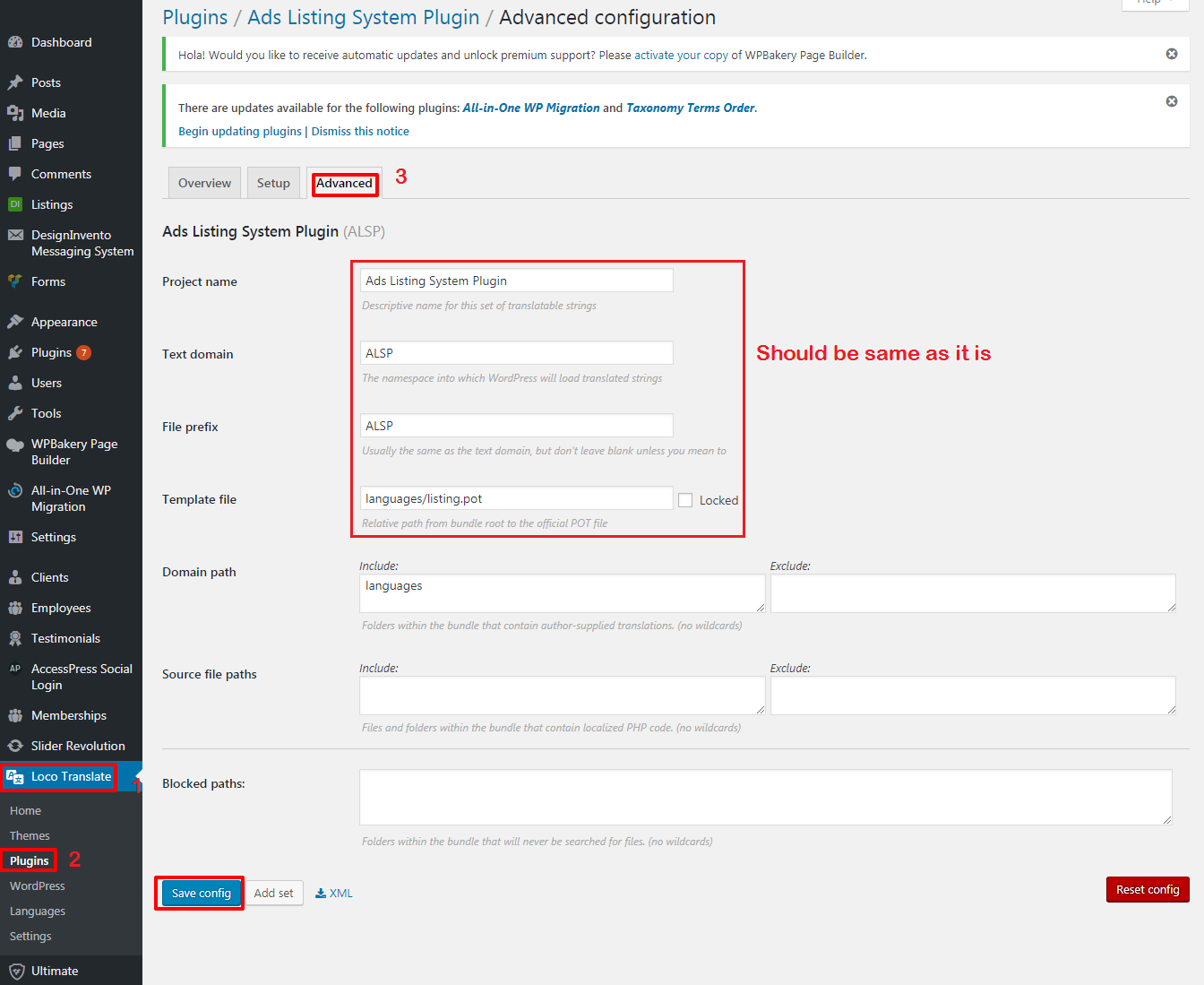1204x985 pixels.
Task: Click the Dismiss this notice link
Action: point(360,131)
